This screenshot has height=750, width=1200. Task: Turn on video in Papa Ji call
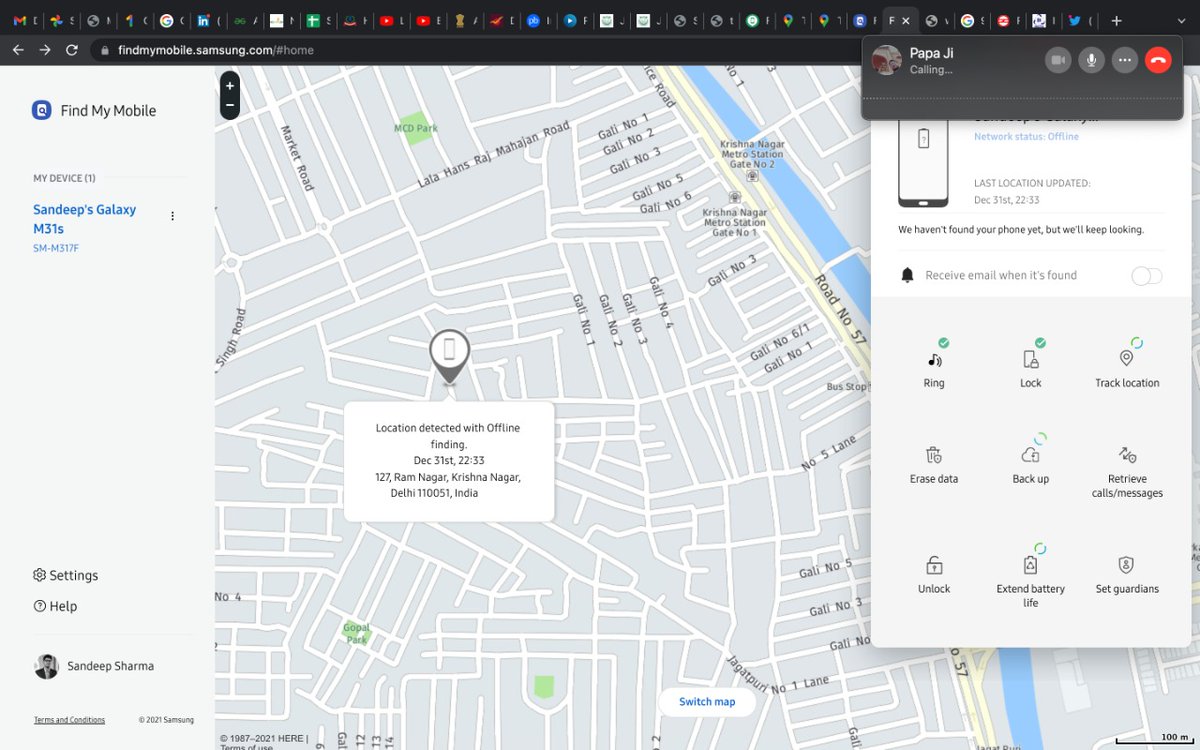[1058, 60]
